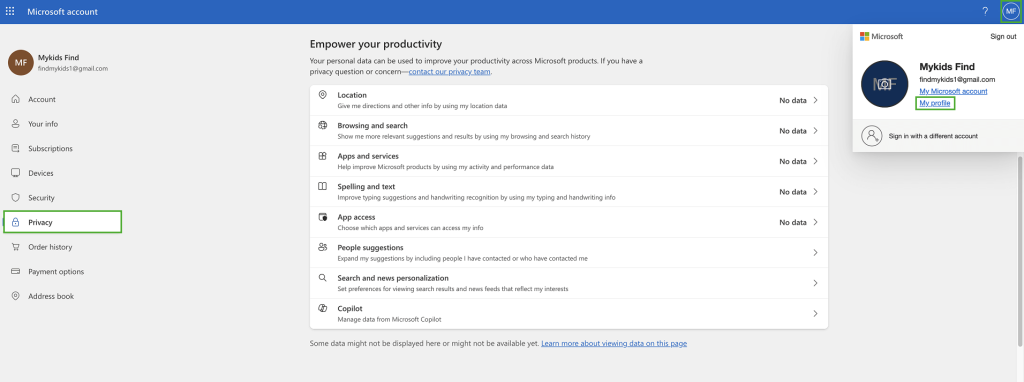Click the MF account avatar in header

1011,11
